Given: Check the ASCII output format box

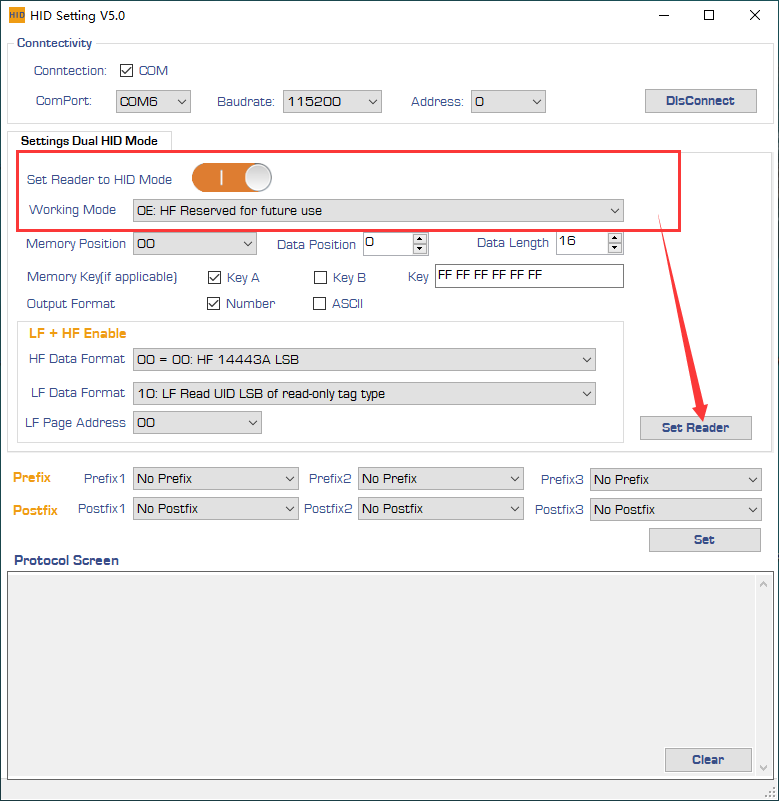Looking at the screenshot, I should coord(321,304).
